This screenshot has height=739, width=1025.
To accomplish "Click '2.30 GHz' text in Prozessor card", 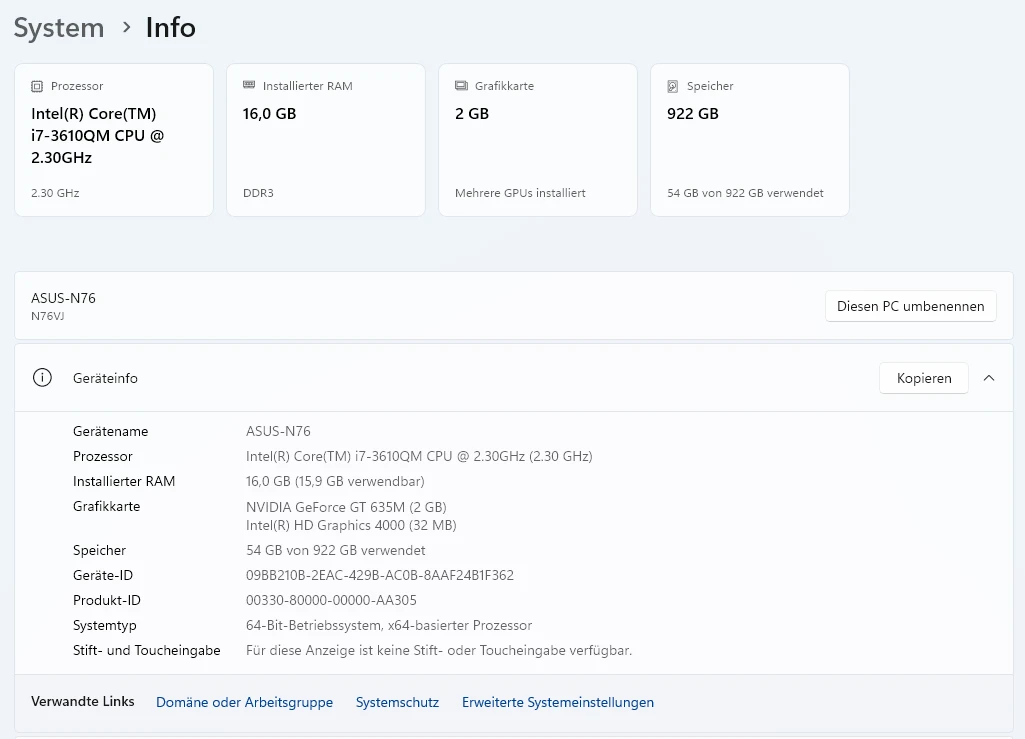I will tap(55, 193).
